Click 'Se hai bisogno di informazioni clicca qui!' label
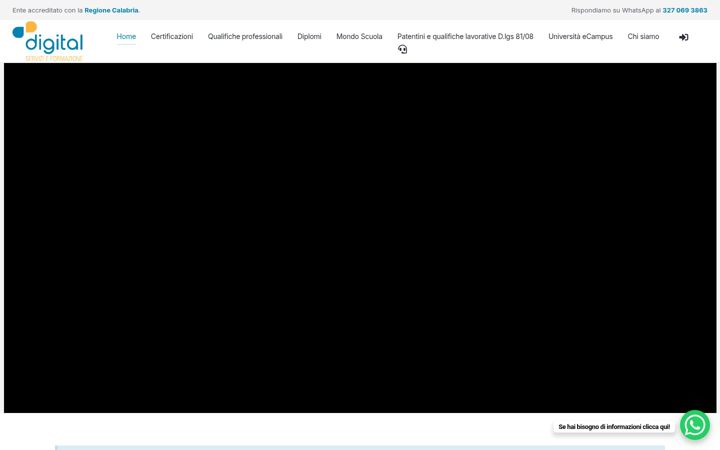The width and height of the screenshot is (720, 450). [x=614, y=427]
